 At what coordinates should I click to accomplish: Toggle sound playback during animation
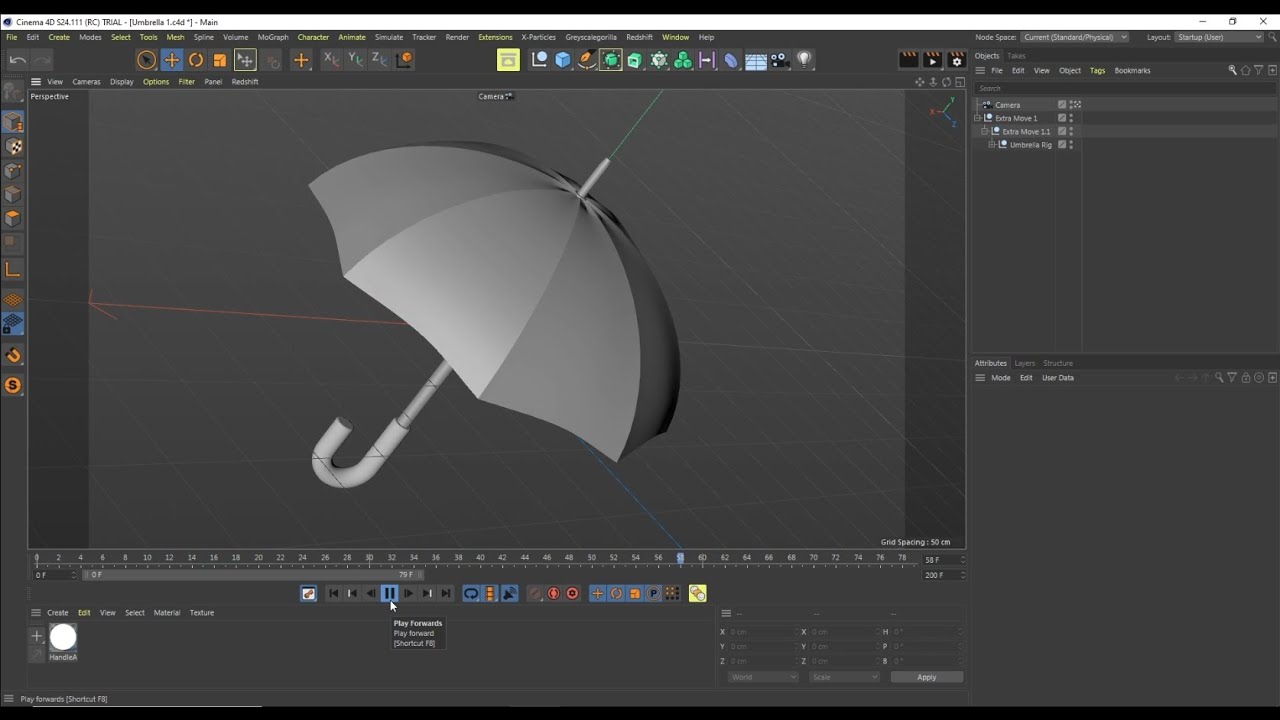click(509, 594)
